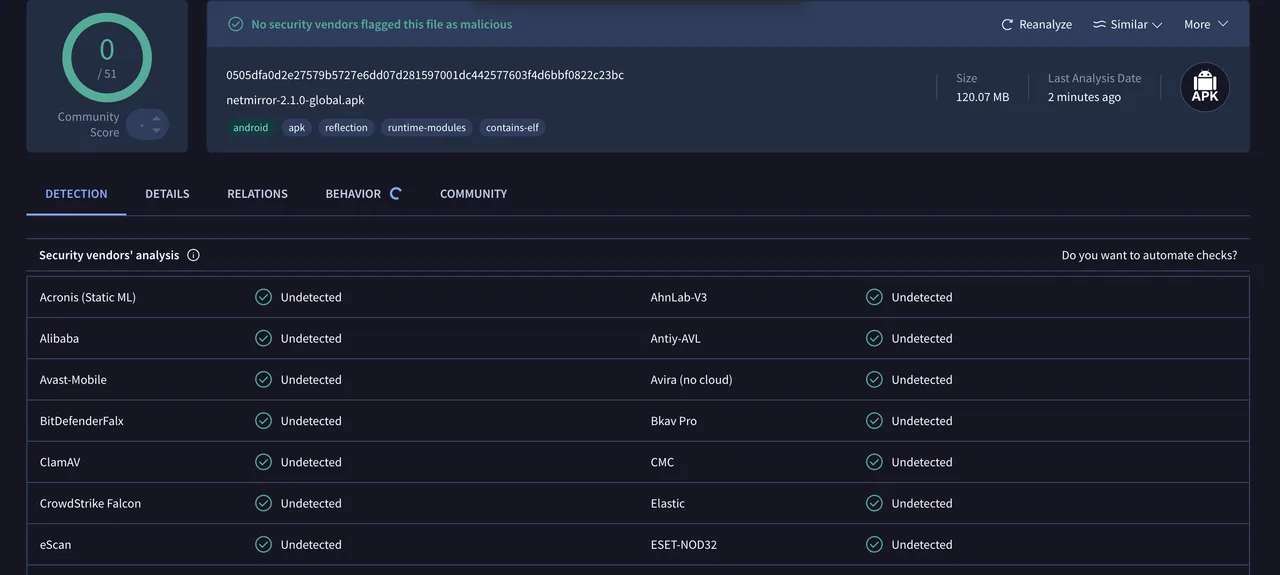The width and height of the screenshot is (1280, 575).
Task: Click the AhnLab-V3 undetected check icon
Action: click(x=874, y=297)
